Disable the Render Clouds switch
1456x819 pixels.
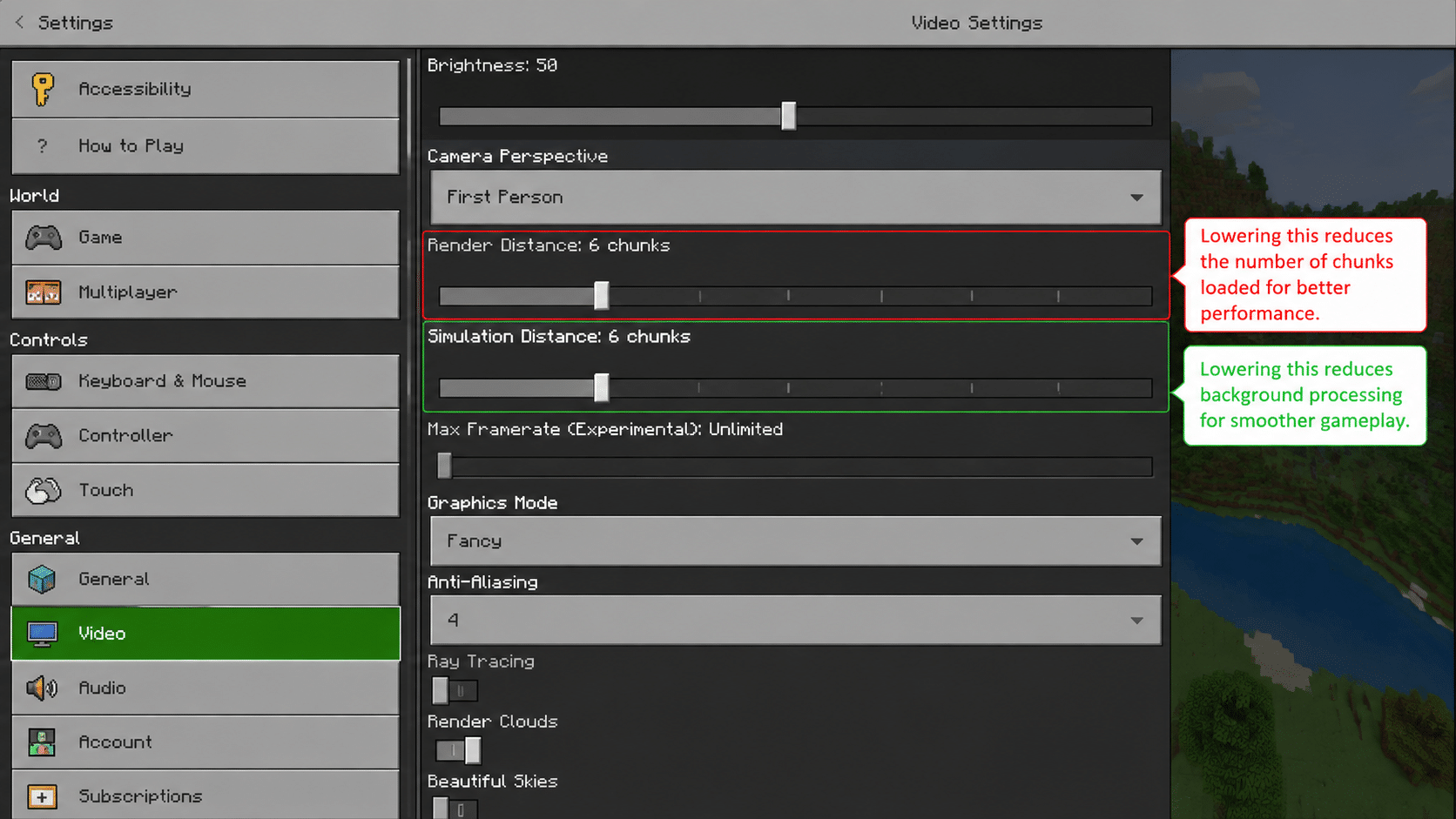[457, 750]
